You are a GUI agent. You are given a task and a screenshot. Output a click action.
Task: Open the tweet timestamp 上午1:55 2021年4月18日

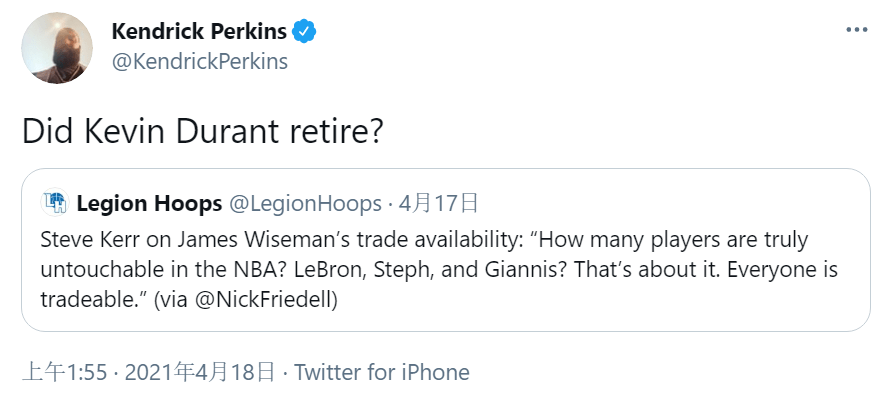[149, 372]
